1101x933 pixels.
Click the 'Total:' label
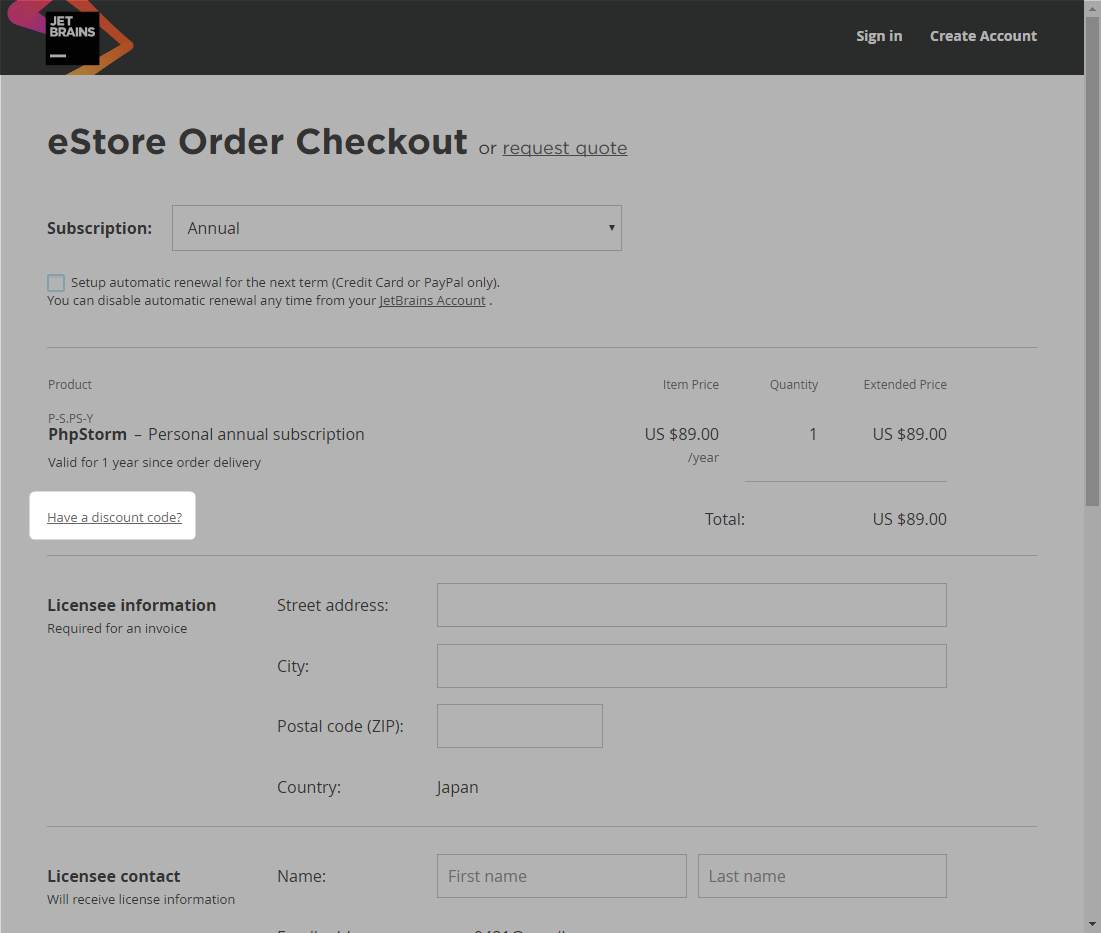(x=725, y=520)
